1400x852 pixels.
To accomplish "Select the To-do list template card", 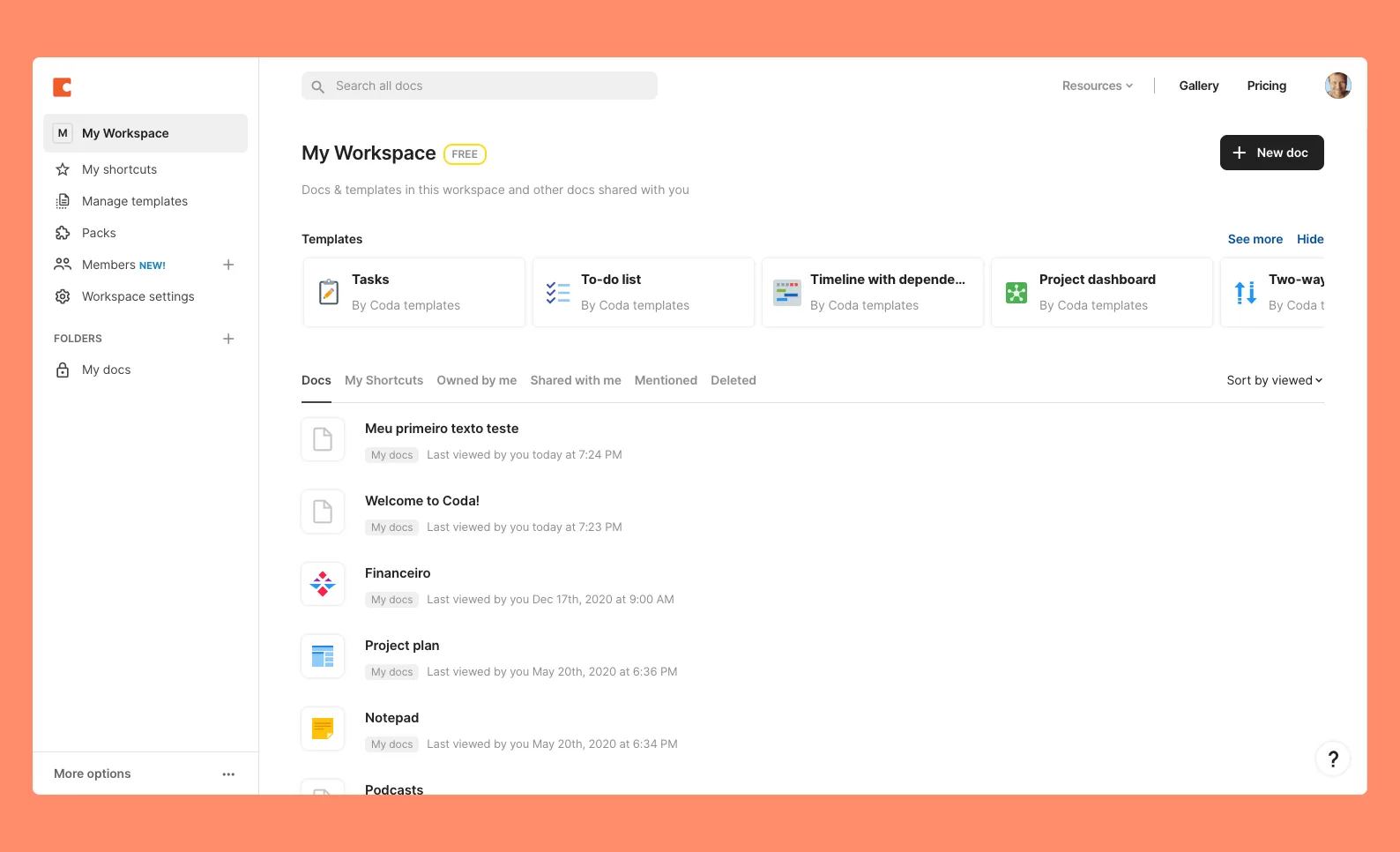I will 644,292.
